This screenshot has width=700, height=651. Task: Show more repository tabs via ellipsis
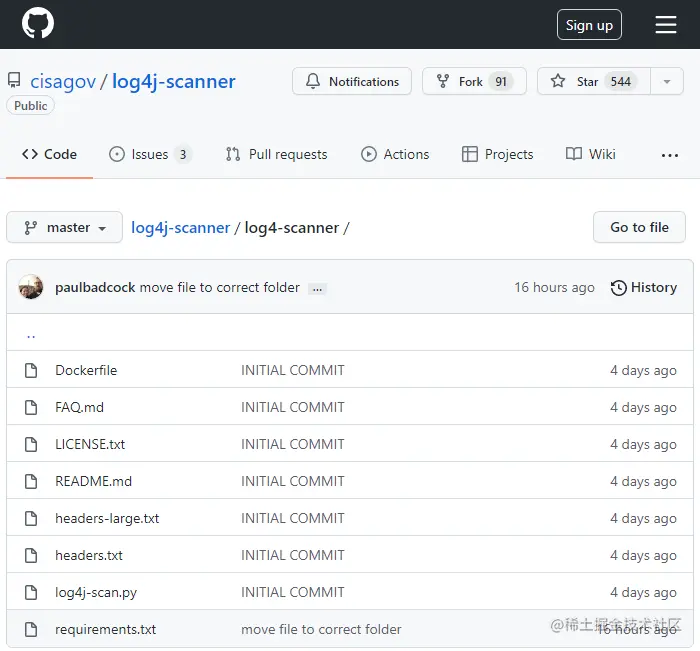[670, 155]
